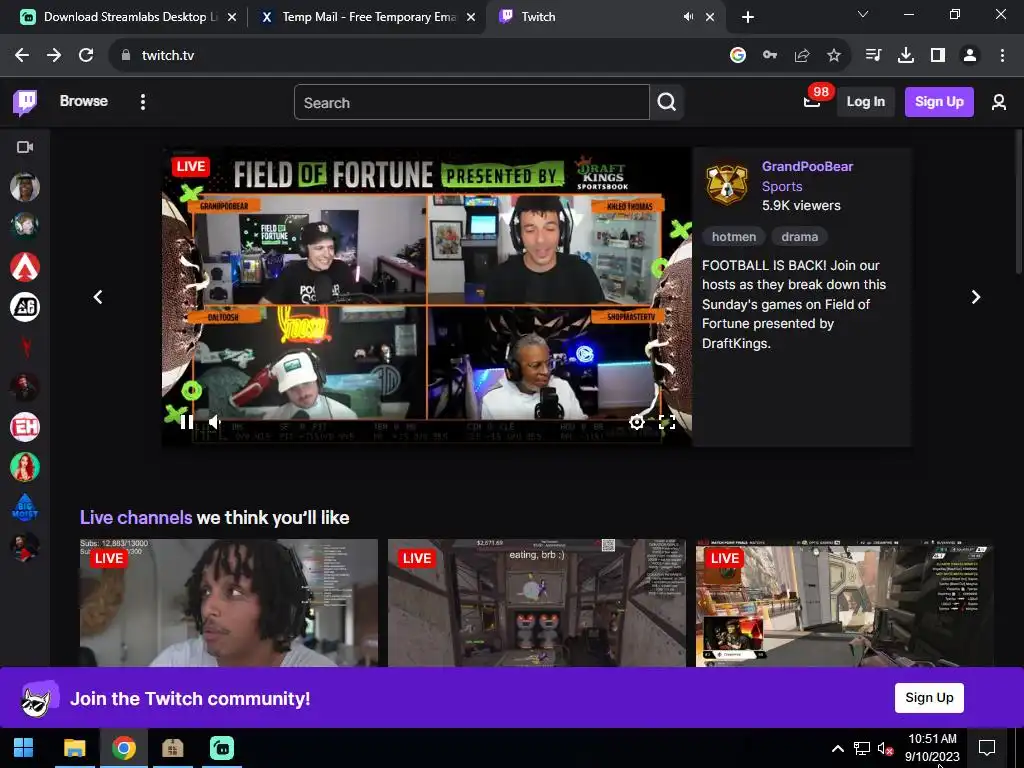Open the saved passwords key icon
The width and height of the screenshot is (1024, 768).
click(770, 56)
